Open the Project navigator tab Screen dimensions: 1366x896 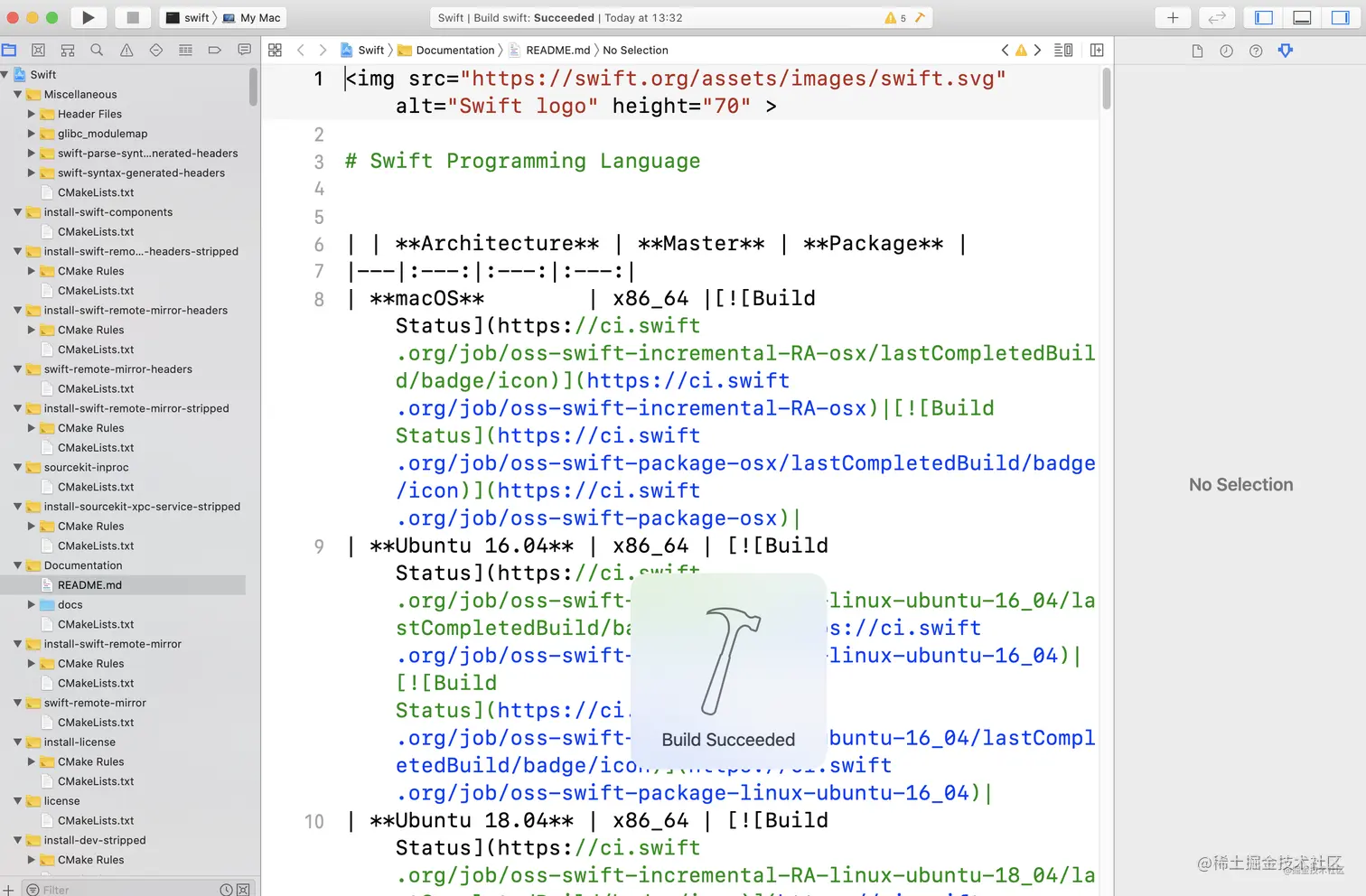coord(9,51)
